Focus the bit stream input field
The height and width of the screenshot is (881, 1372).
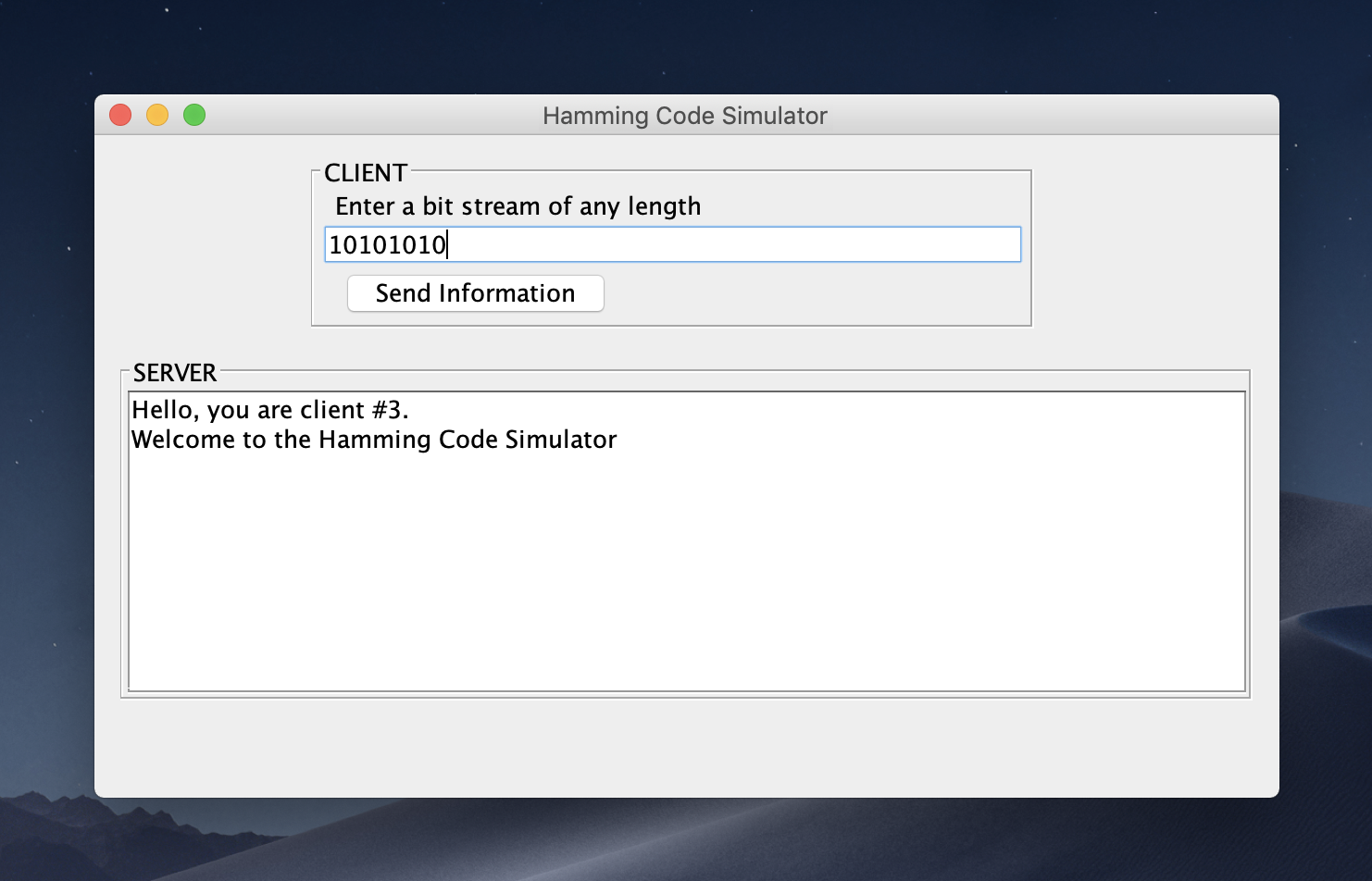[672, 244]
